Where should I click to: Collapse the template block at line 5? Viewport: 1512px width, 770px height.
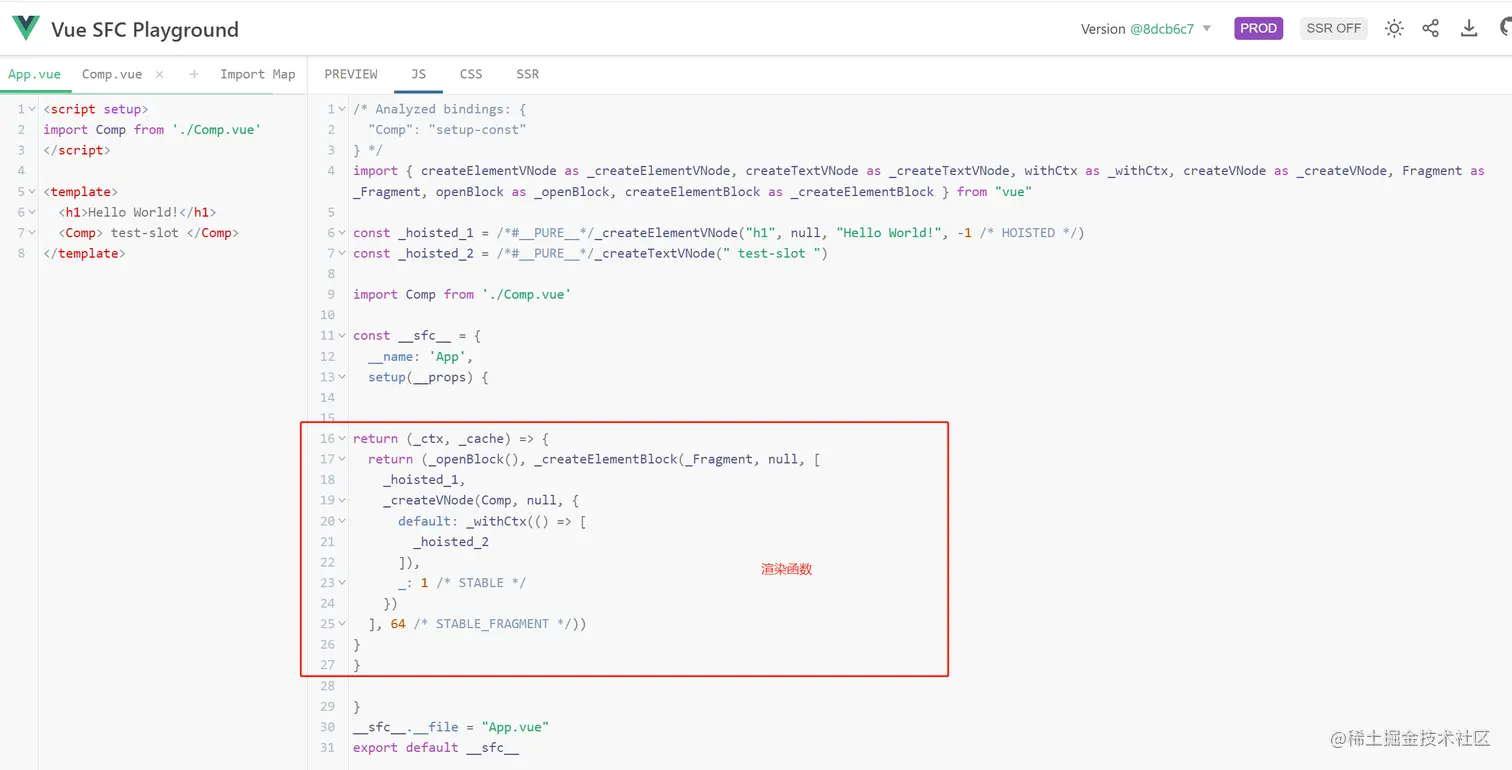tap(33, 192)
